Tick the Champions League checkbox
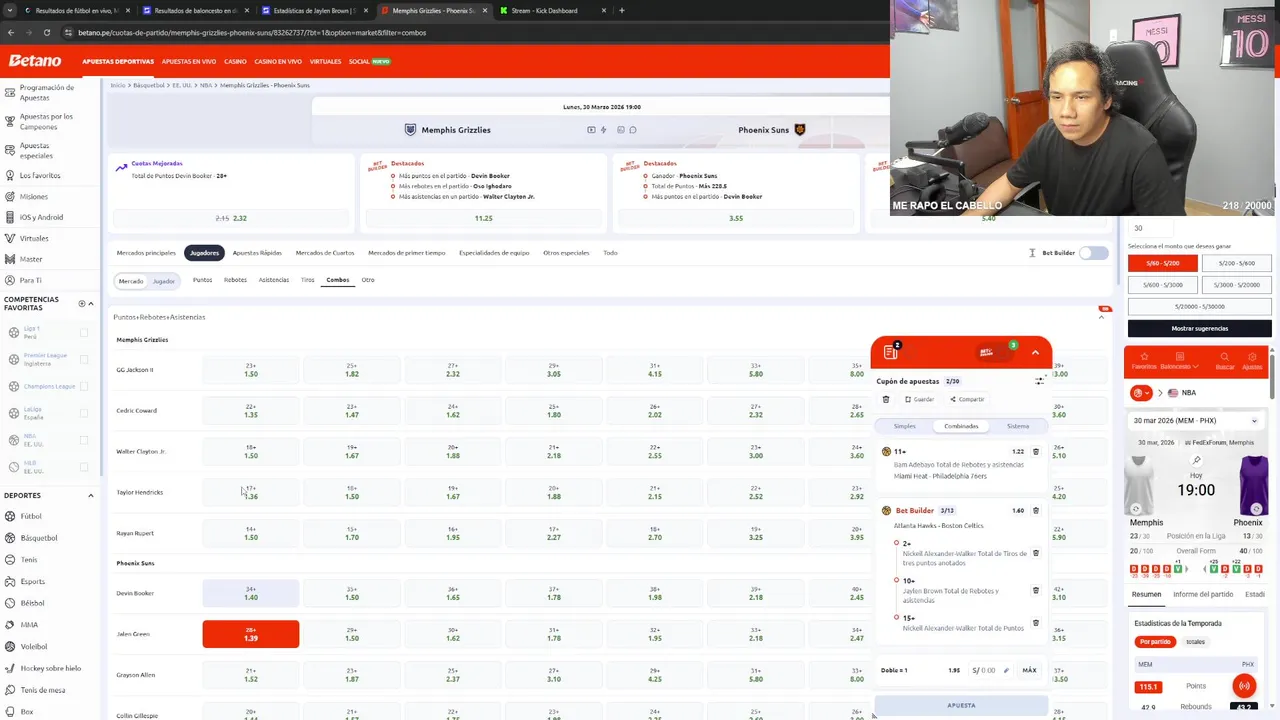 click(84, 386)
